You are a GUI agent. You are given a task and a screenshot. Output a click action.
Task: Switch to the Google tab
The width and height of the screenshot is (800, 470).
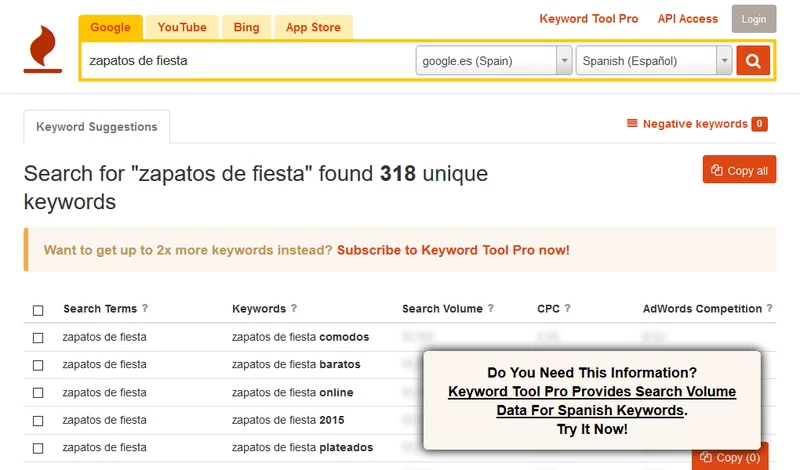[111, 28]
